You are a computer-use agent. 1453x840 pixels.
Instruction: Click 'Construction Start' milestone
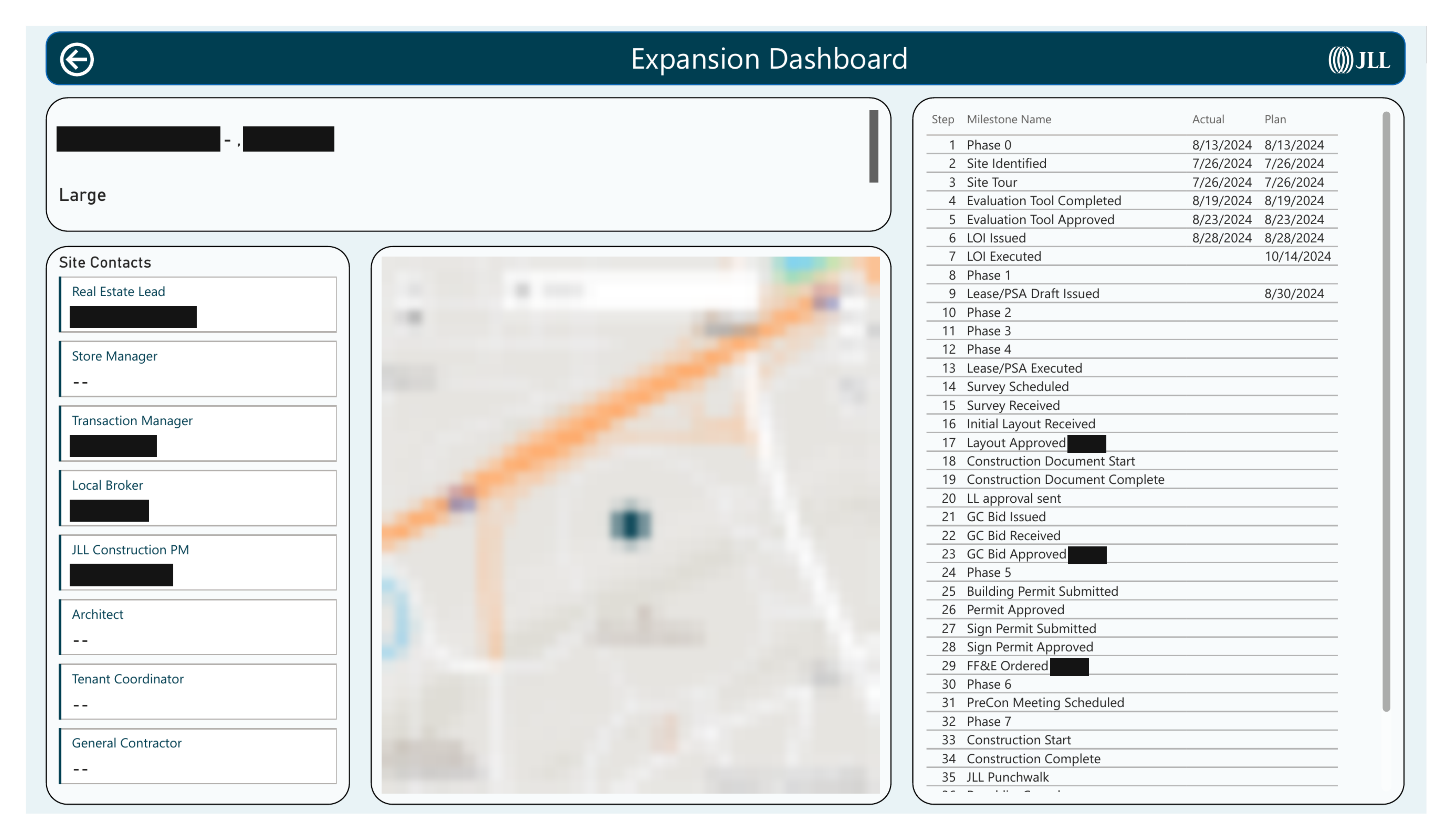point(1018,740)
